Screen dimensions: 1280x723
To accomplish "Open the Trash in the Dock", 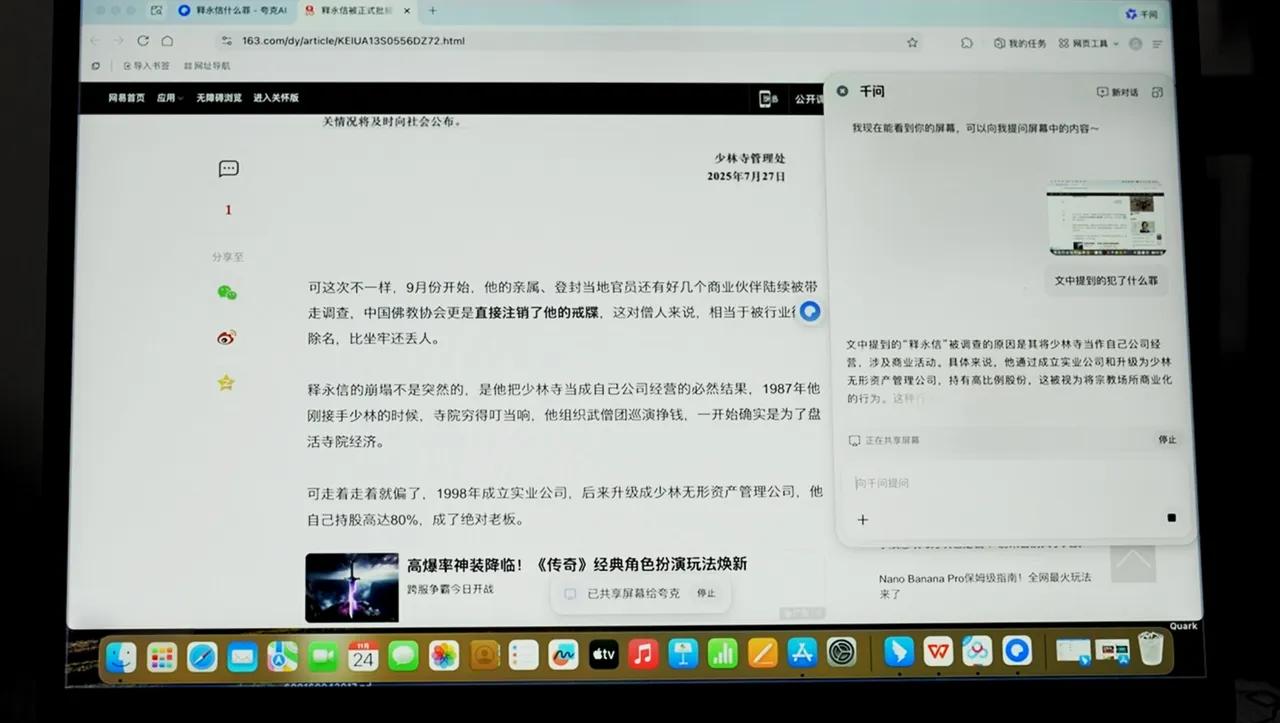I will (x=1151, y=648).
